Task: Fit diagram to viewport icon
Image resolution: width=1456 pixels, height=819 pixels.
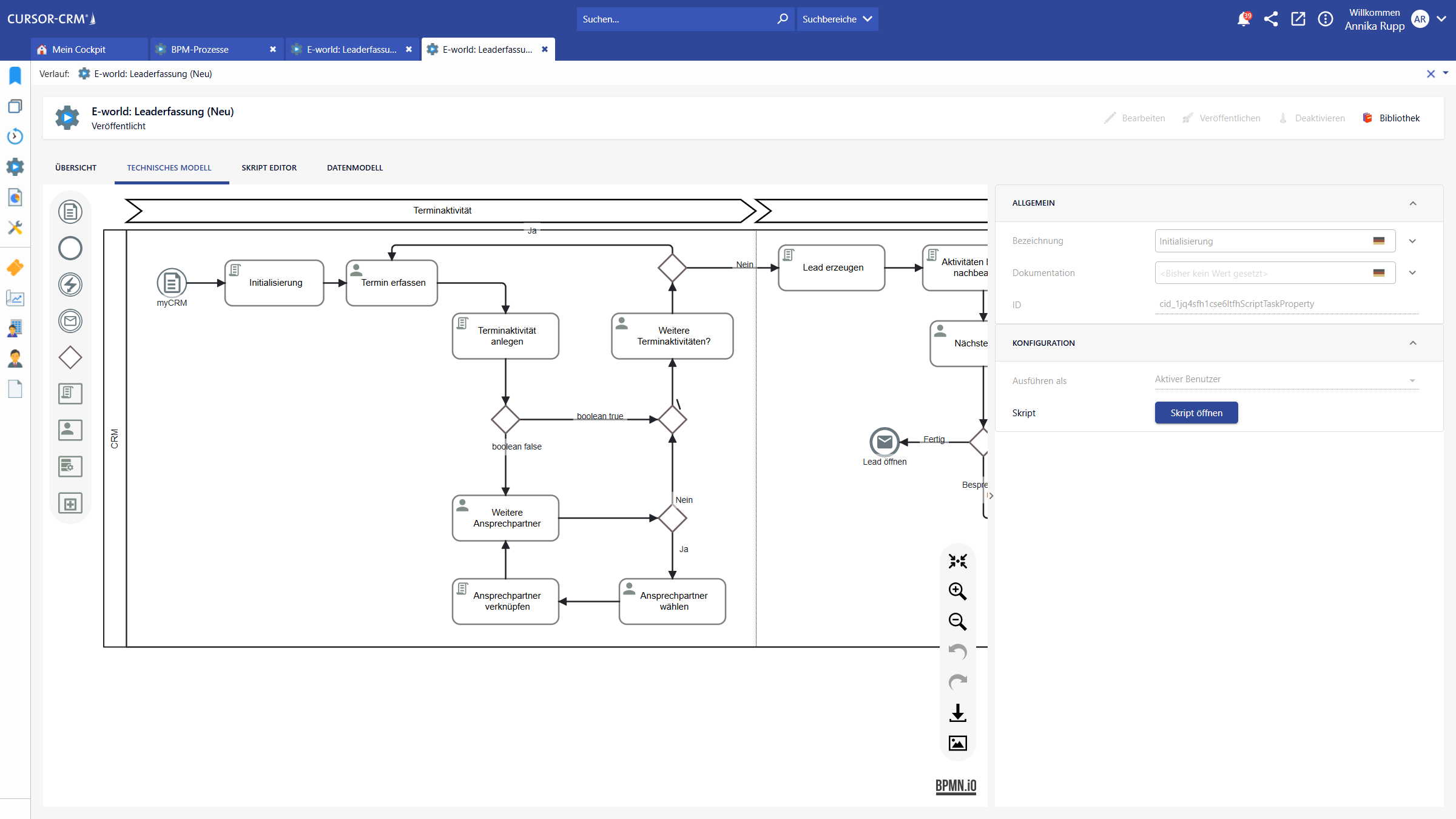Action: [957, 561]
